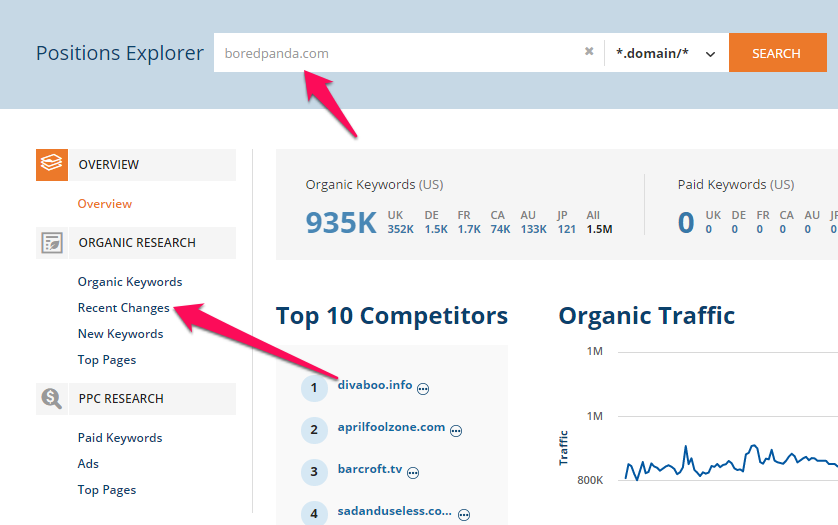The height and width of the screenshot is (525, 838).
Task: Open more options next to divaboo.info
Action: click(423, 389)
